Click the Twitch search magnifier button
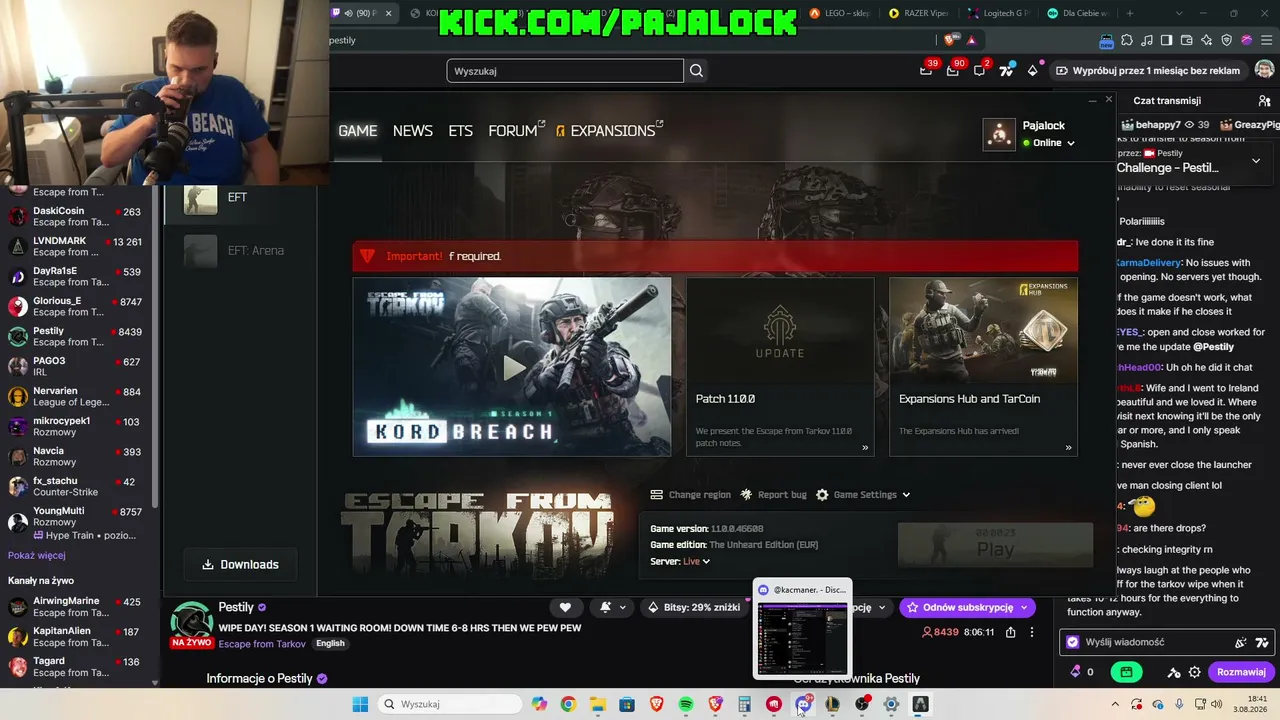This screenshot has height=720, width=1280. pyautogui.click(x=697, y=71)
